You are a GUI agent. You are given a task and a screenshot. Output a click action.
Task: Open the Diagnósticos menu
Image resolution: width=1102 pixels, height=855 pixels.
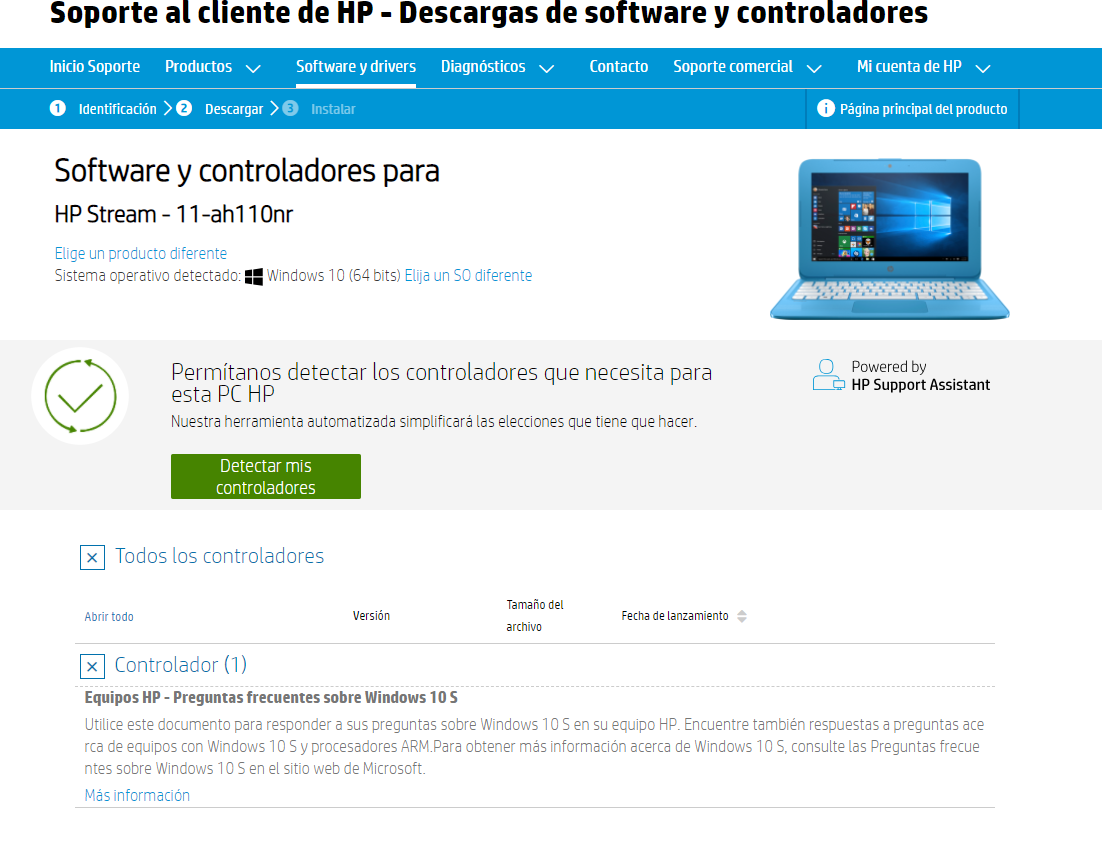pos(483,67)
